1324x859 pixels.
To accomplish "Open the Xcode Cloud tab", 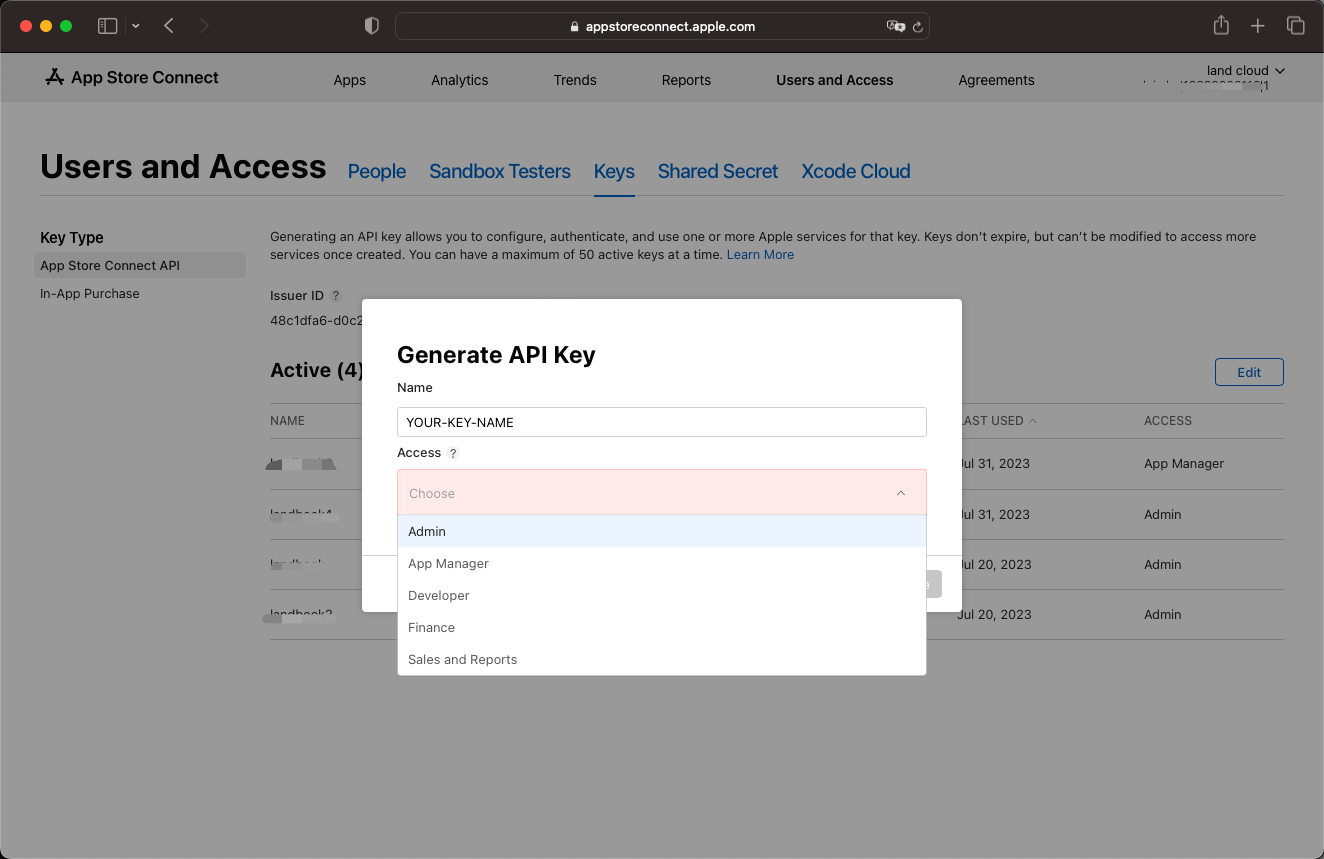I will click(856, 171).
